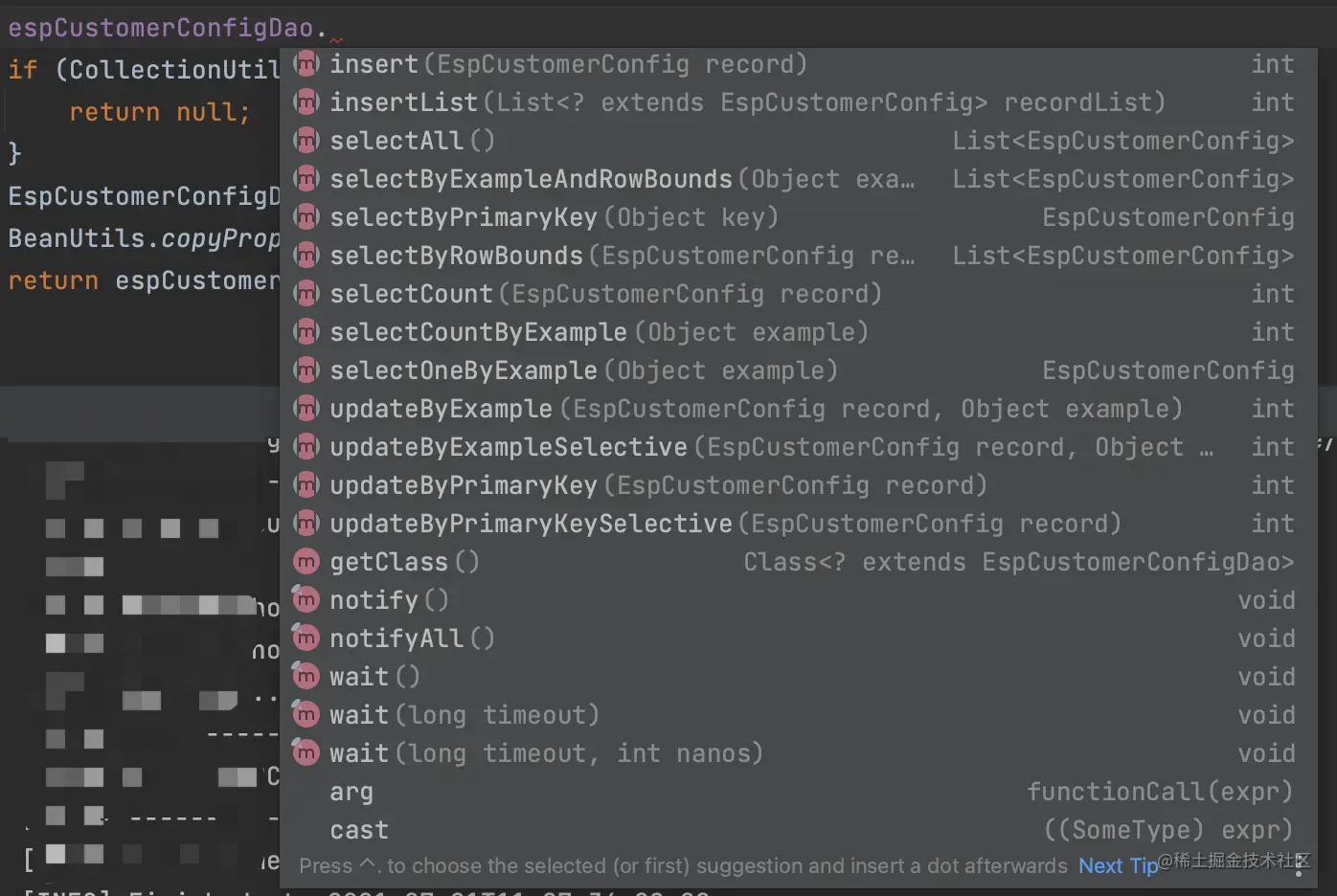Image resolution: width=1337 pixels, height=896 pixels.
Task: Click the method icon beside getClass()
Action: coord(306,562)
